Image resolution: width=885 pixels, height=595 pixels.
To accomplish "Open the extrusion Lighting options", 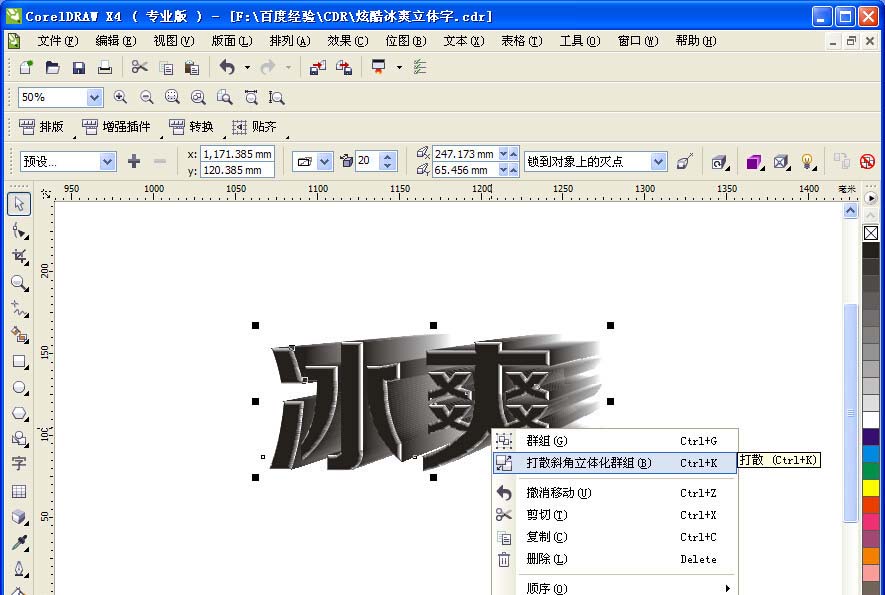I will point(806,160).
